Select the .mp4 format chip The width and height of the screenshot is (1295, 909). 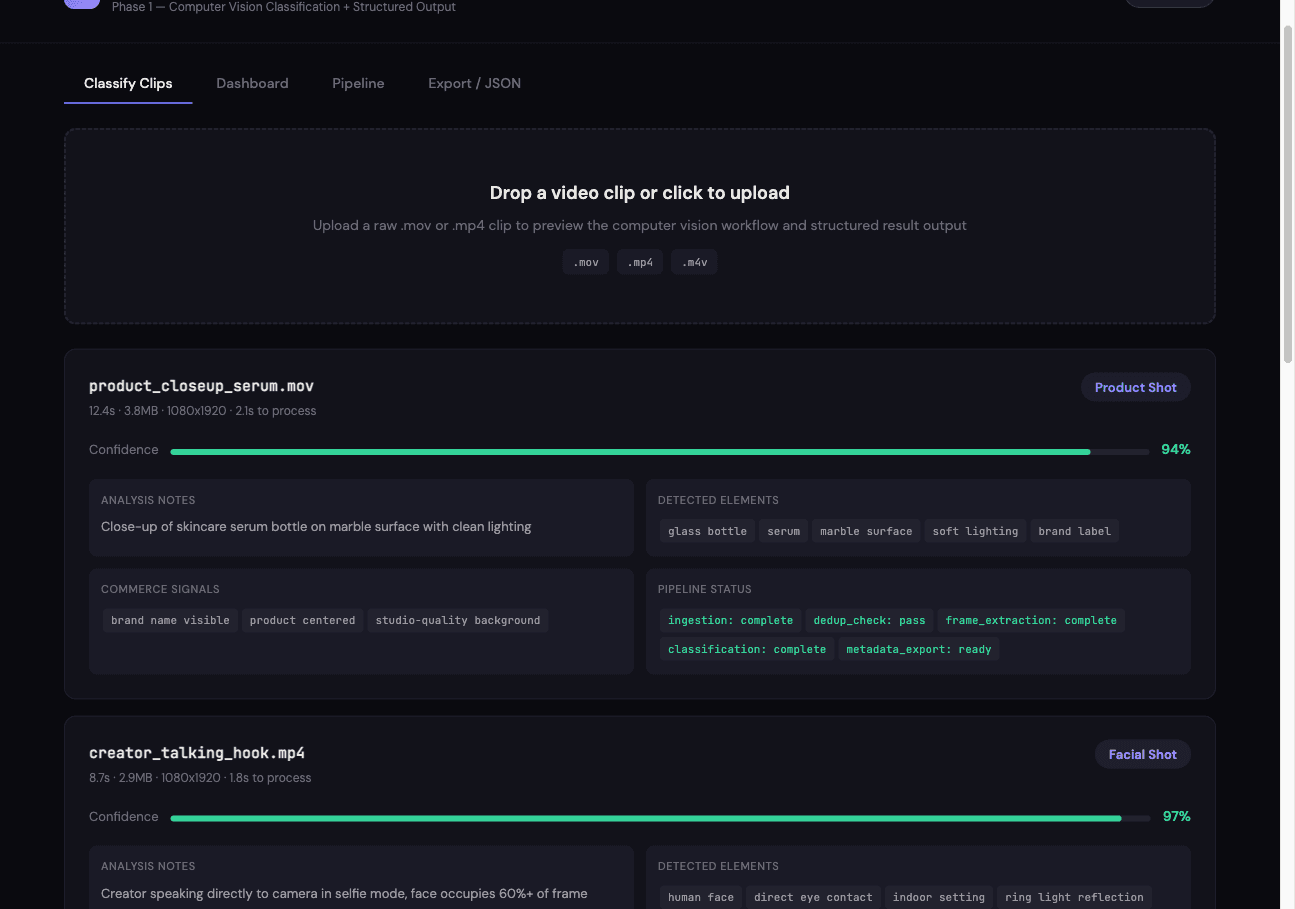click(x=639, y=261)
